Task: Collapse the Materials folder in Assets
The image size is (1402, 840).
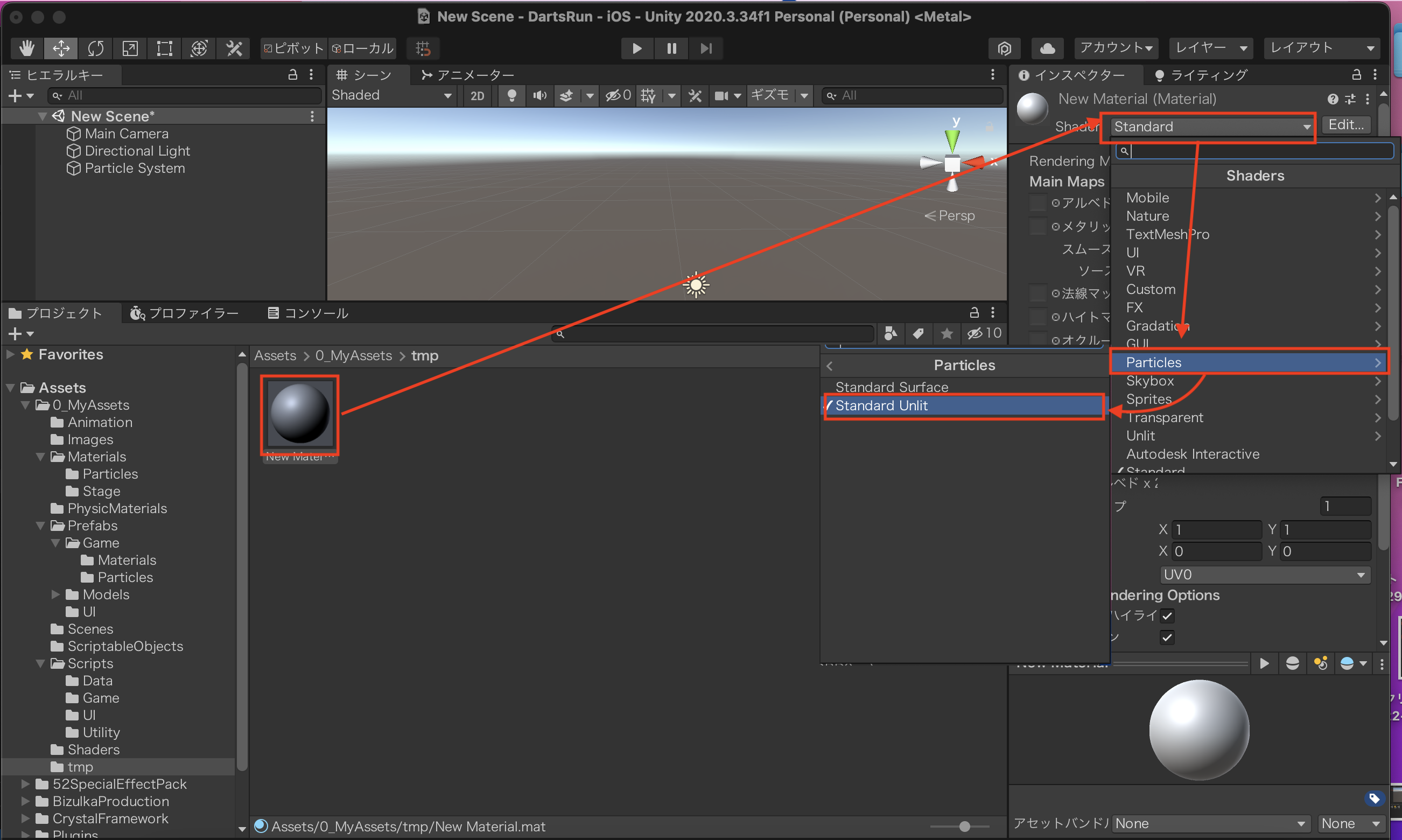Action: click(41, 456)
